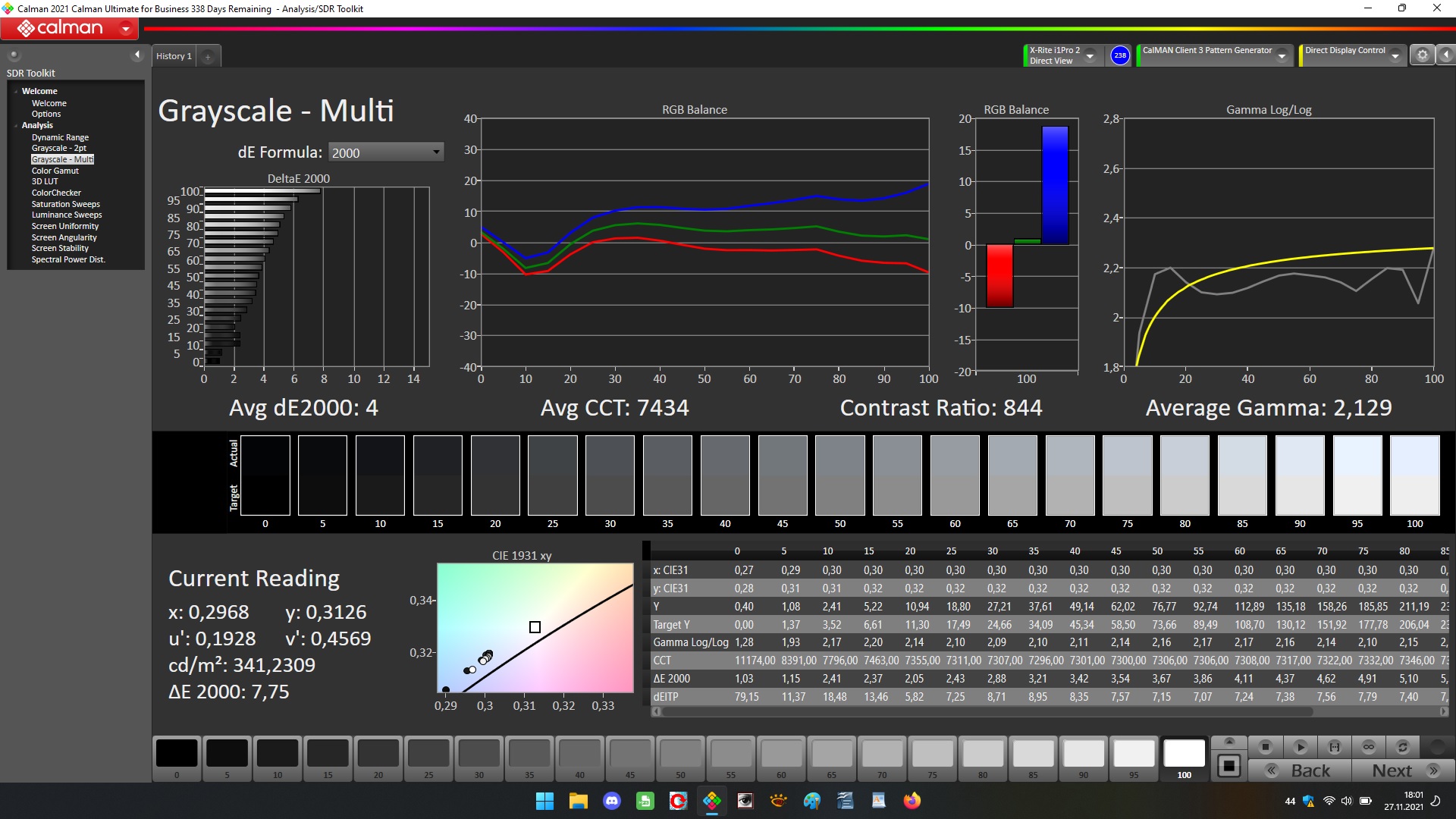Viewport: 1456px width, 819px height.
Task: Collapse right panel arrow near gear
Action: point(1445,55)
